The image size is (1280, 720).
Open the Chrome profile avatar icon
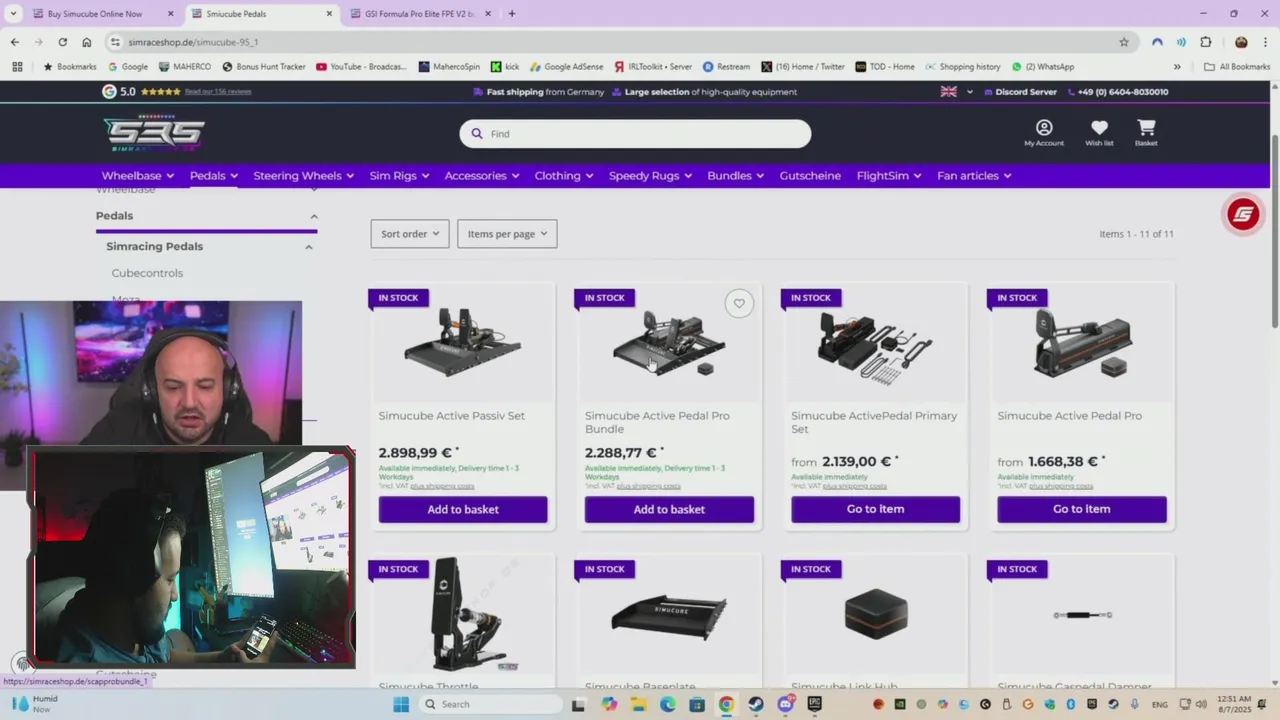[x=1241, y=42]
